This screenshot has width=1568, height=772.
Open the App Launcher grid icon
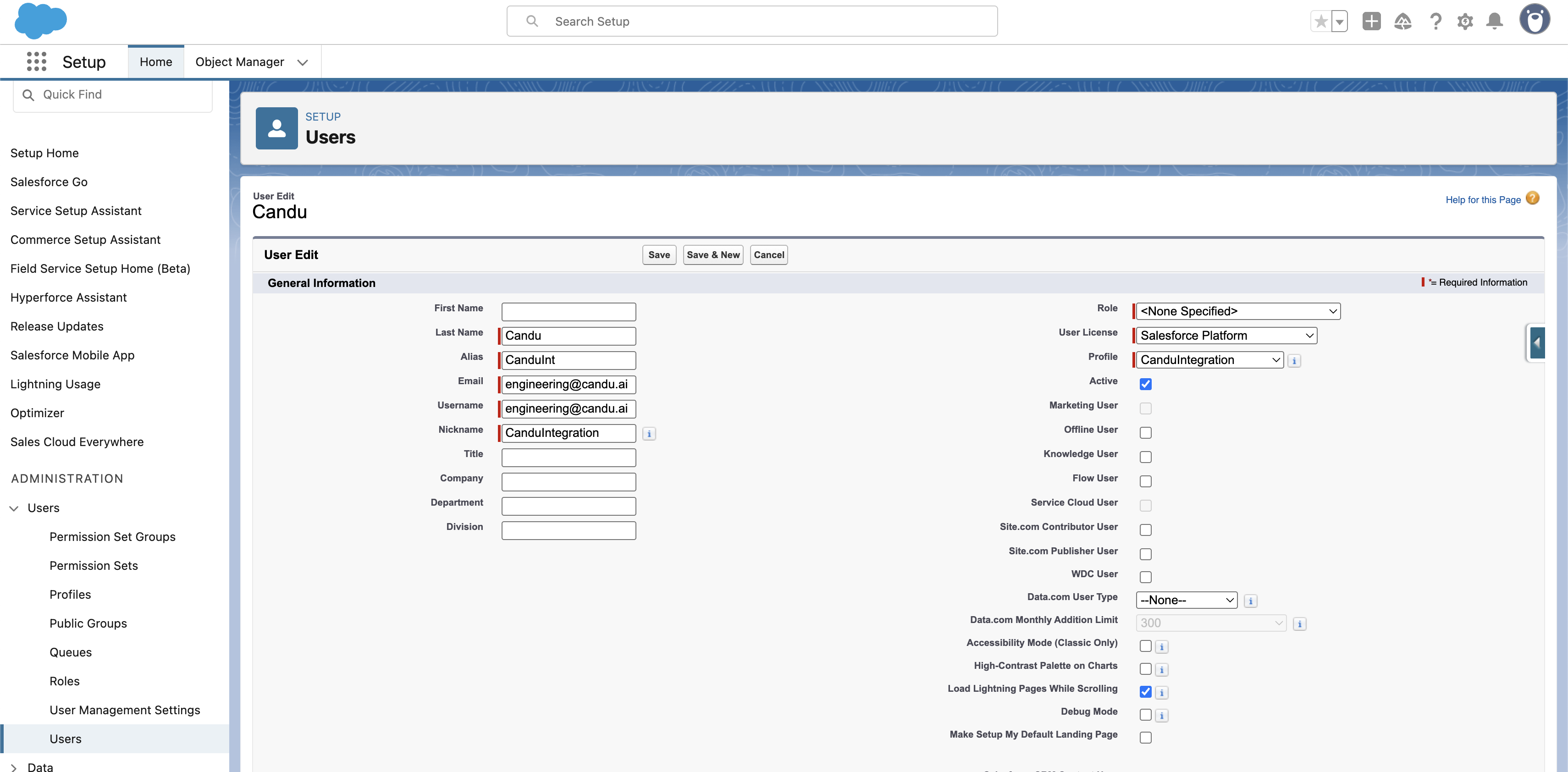coord(37,61)
